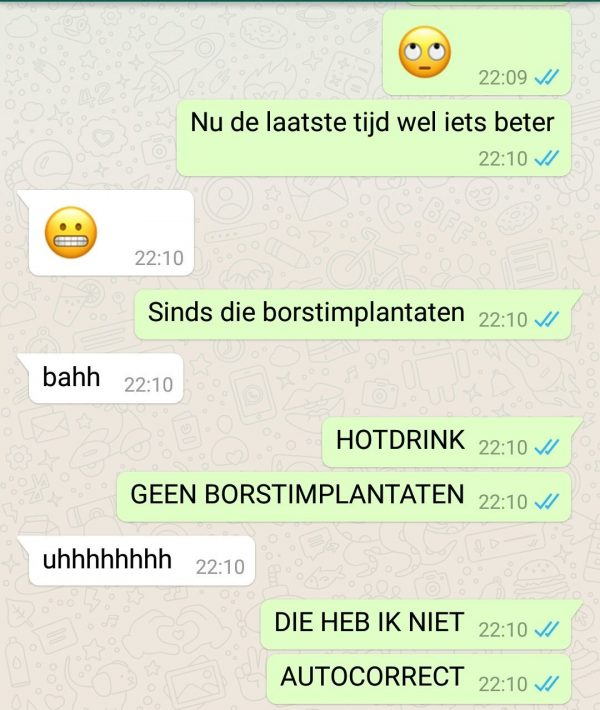600x710 pixels.
Task: Click read checkmarks beside AUTOCORRECT message
Action: pos(547,684)
